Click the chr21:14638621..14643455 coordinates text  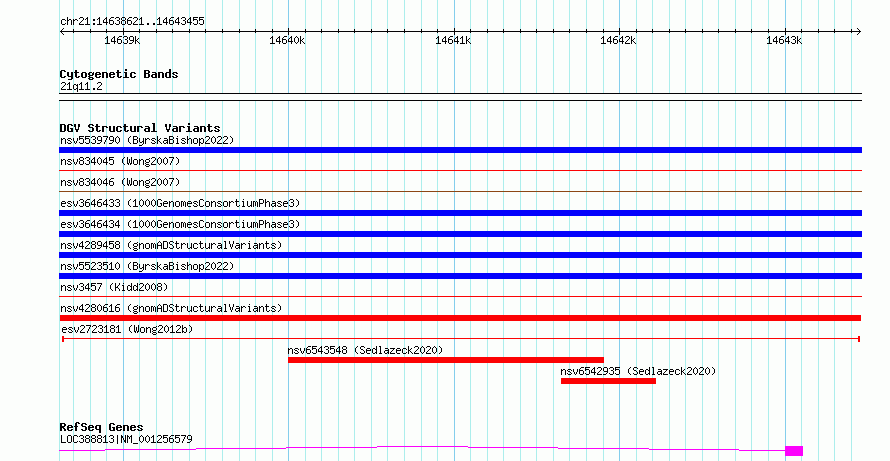tap(132, 22)
